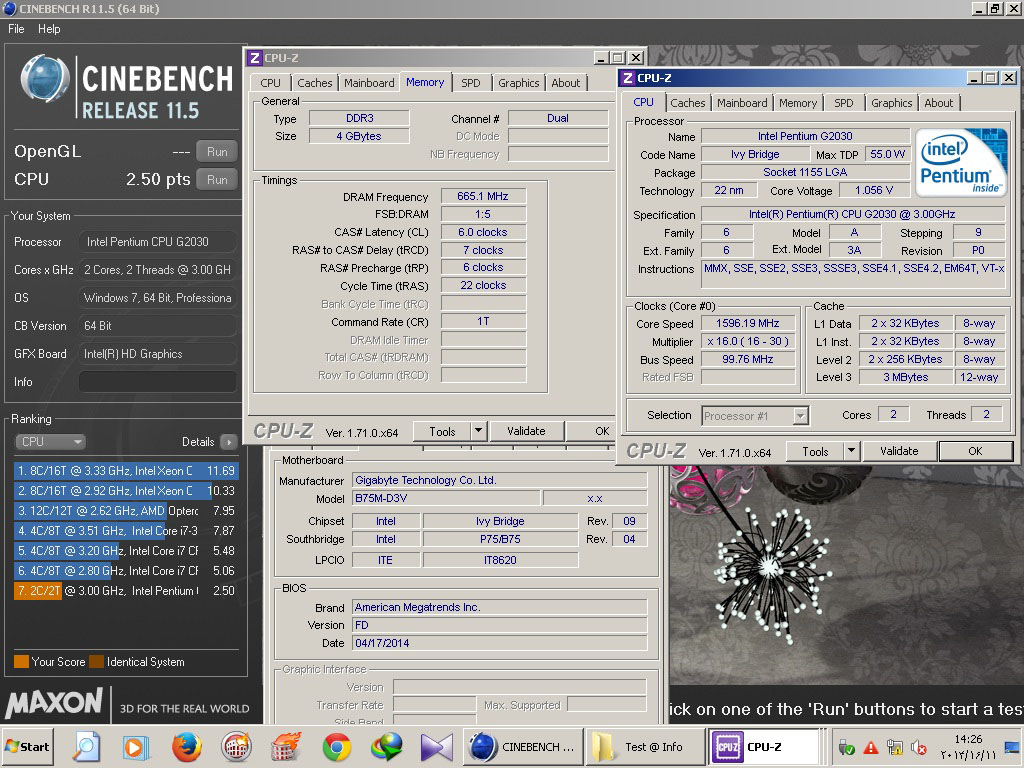Open the Cinebench Help menu
Screen dimensions: 1029x774
pyautogui.click(x=49, y=29)
